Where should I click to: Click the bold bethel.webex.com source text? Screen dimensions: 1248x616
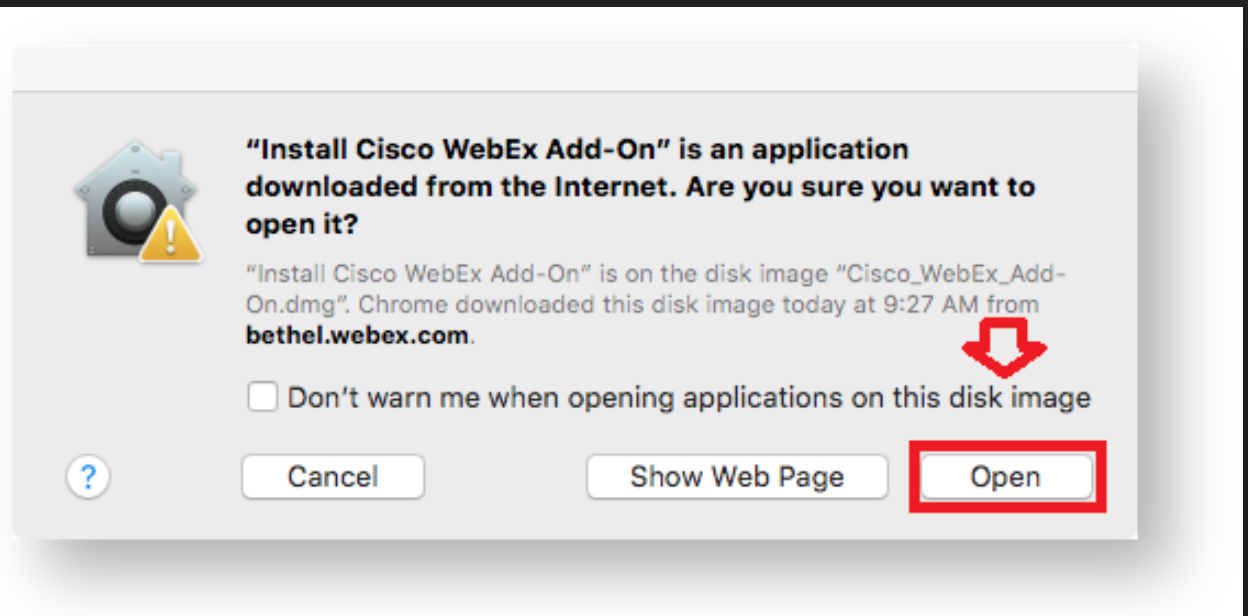click(x=357, y=336)
